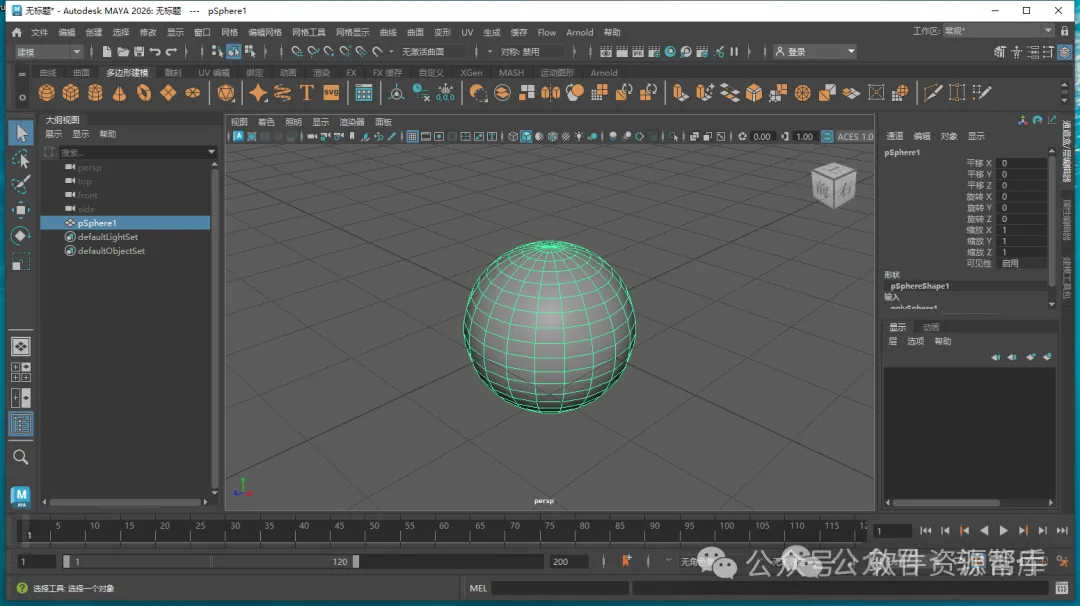This screenshot has width=1080, height=606.
Task: Switch to the 雕刻 shelf tab
Action: pos(173,73)
